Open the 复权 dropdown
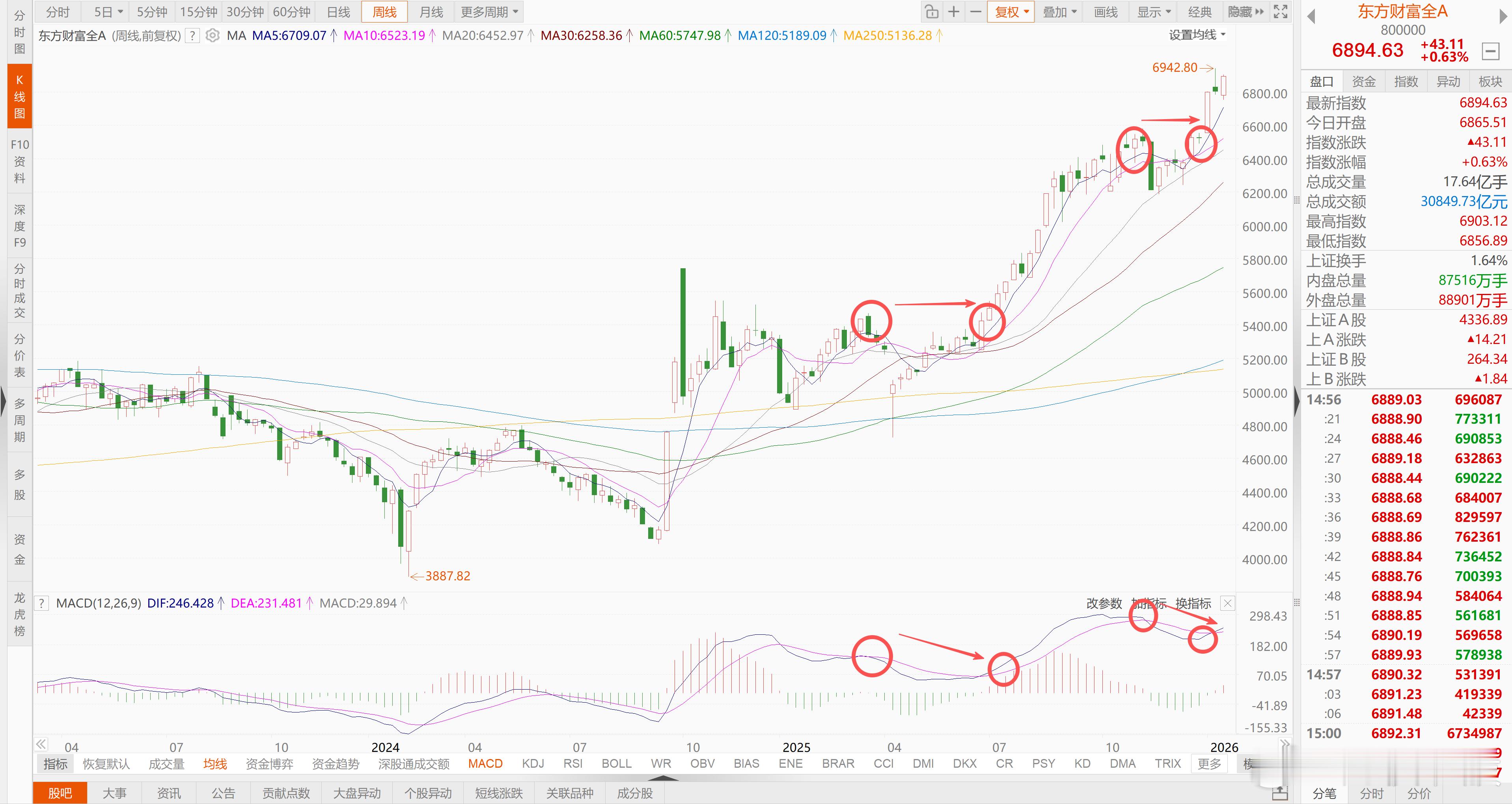The width and height of the screenshot is (1512, 804). 1011,12
